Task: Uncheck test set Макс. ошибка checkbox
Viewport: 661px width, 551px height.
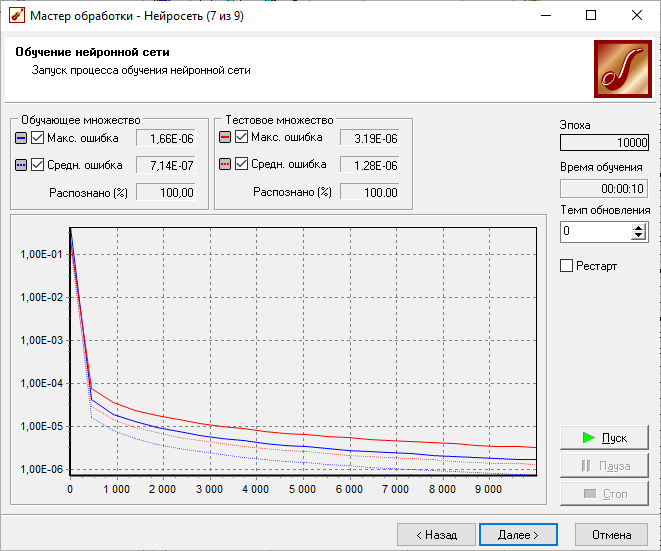Action: tap(242, 137)
